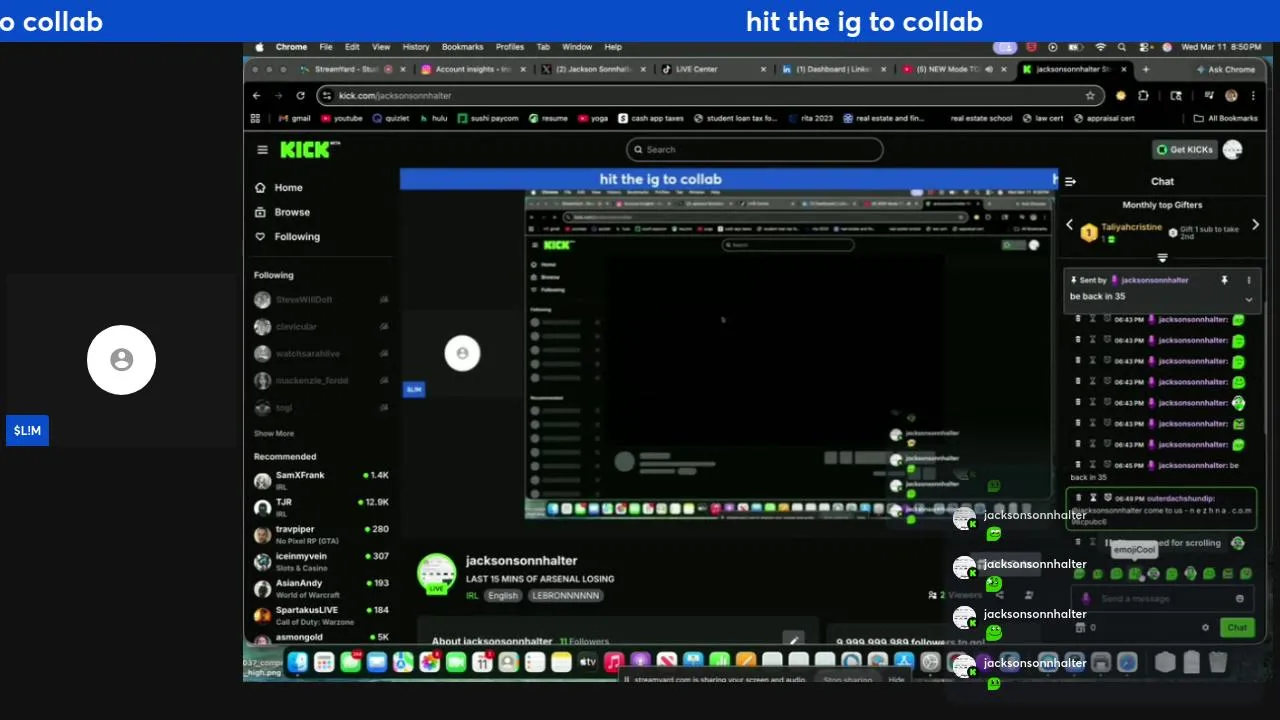Click the kick.com address bar
Screen dimensions: 1280x720
tap(700, 96)
